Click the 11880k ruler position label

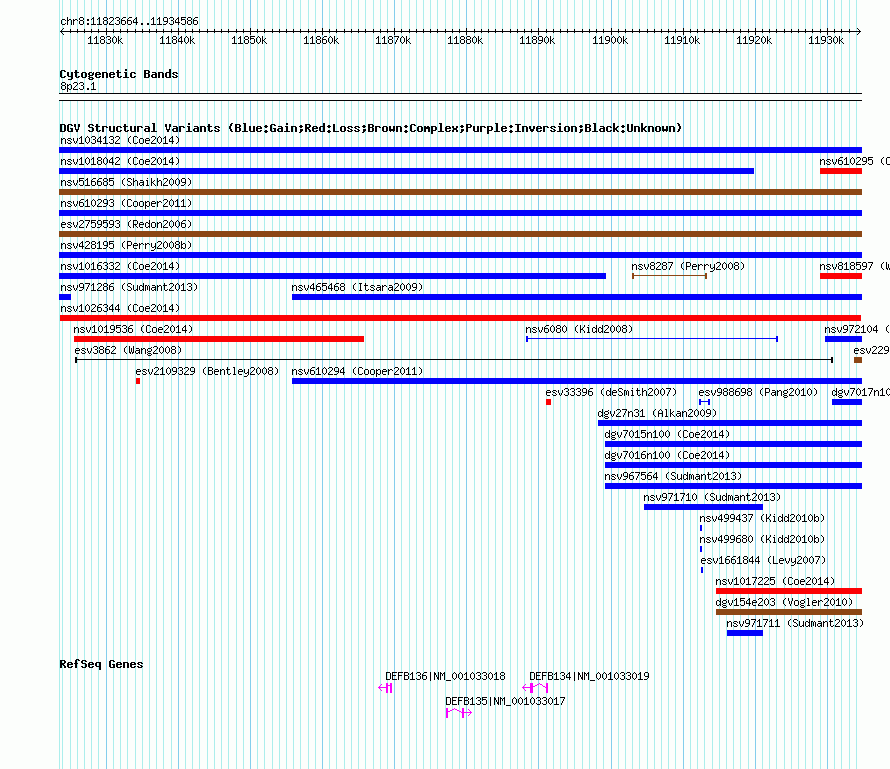coord(465,40)
